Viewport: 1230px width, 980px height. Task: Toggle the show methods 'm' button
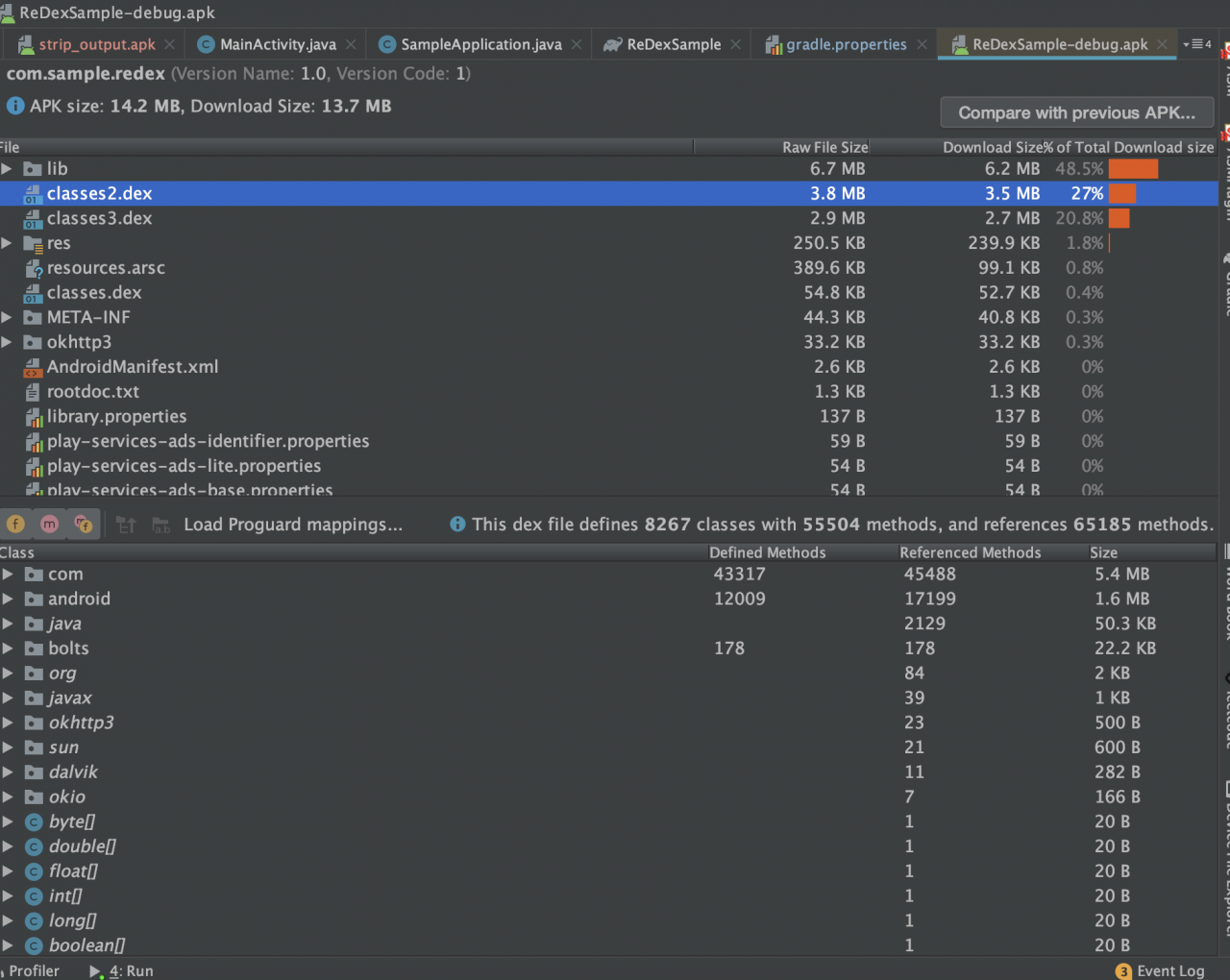pos(50,524)
